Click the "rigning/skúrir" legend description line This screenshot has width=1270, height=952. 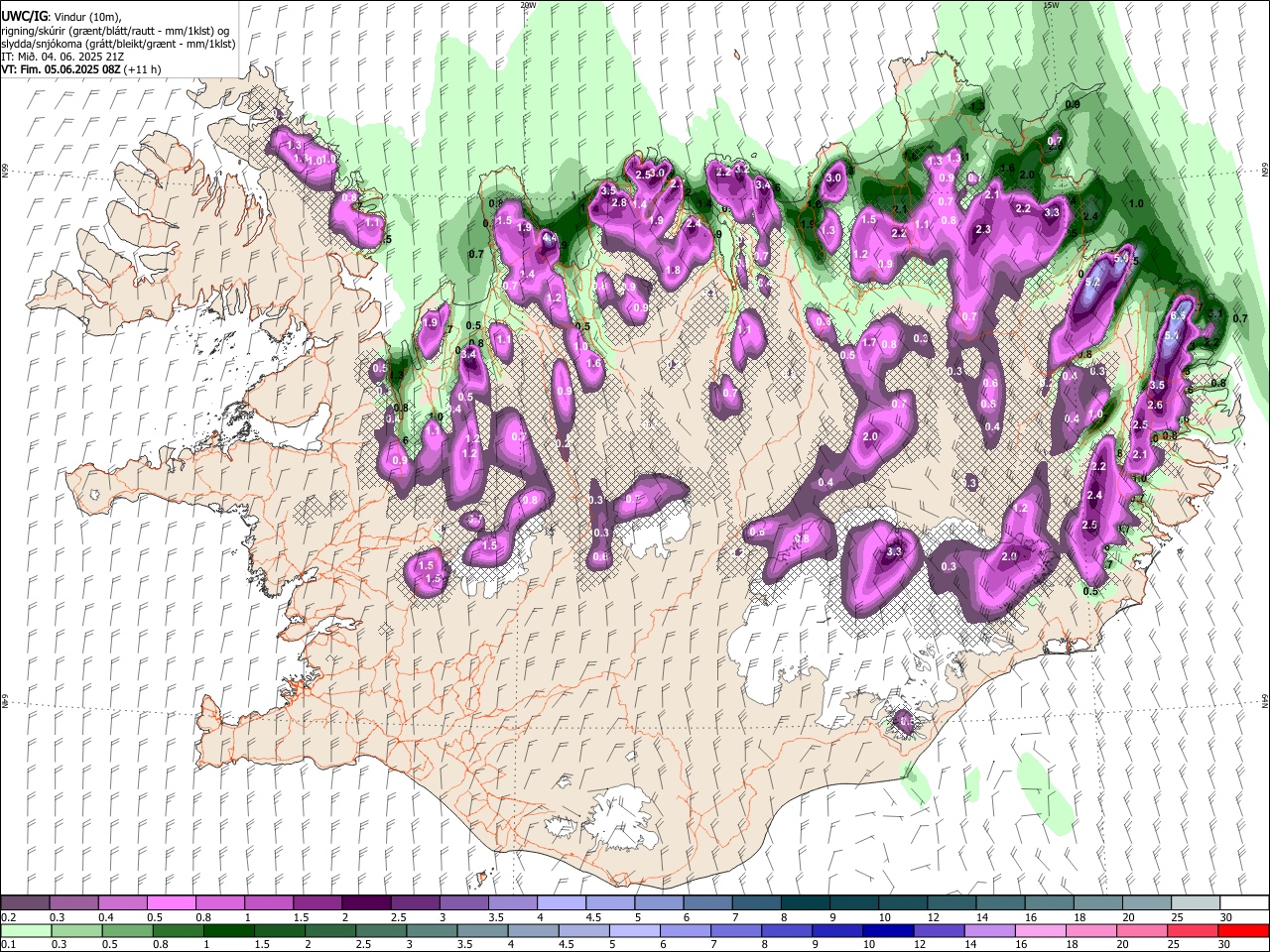[x=116, y=30]
